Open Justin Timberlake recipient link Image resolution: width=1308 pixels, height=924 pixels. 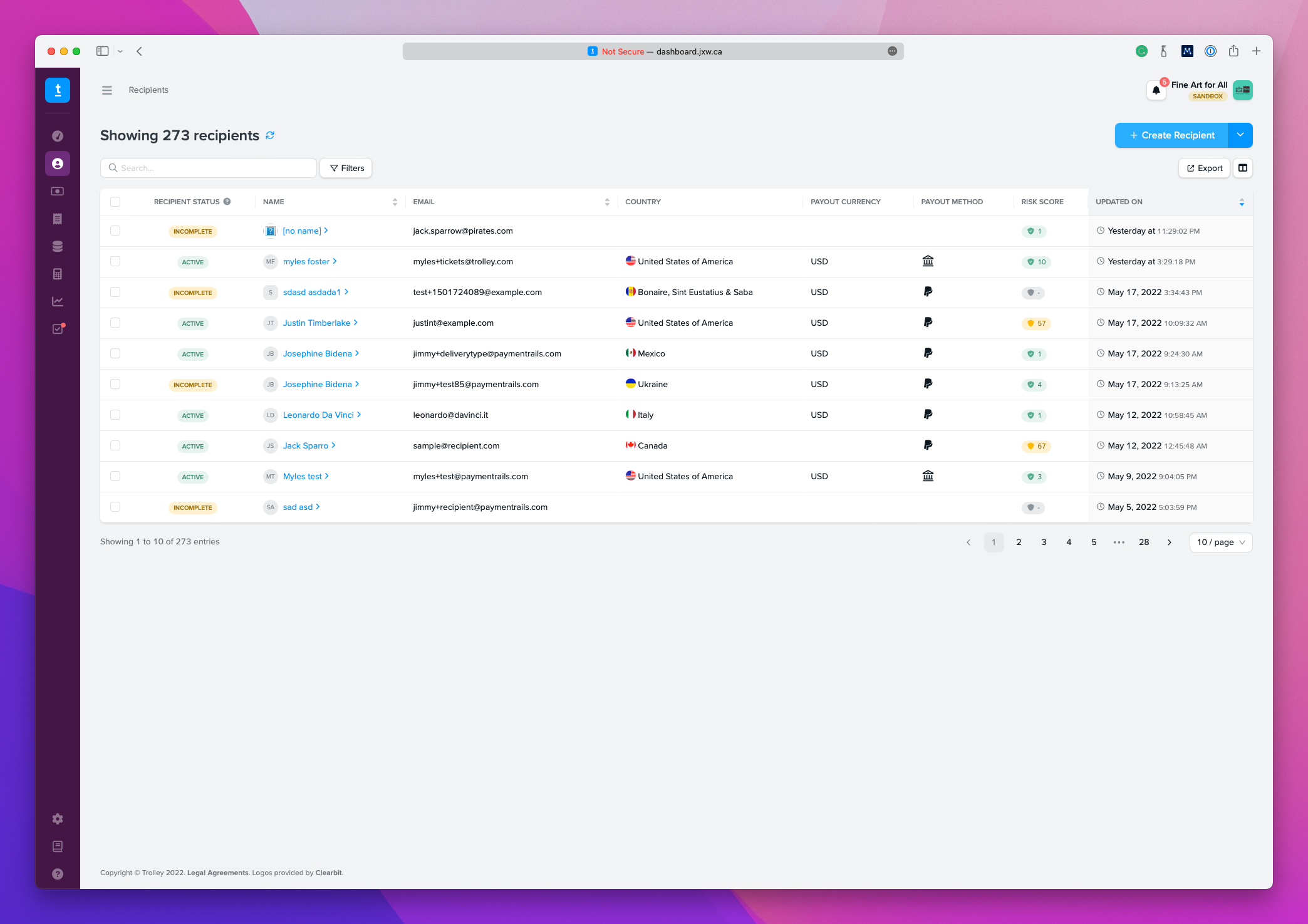[x=316, y=323]
